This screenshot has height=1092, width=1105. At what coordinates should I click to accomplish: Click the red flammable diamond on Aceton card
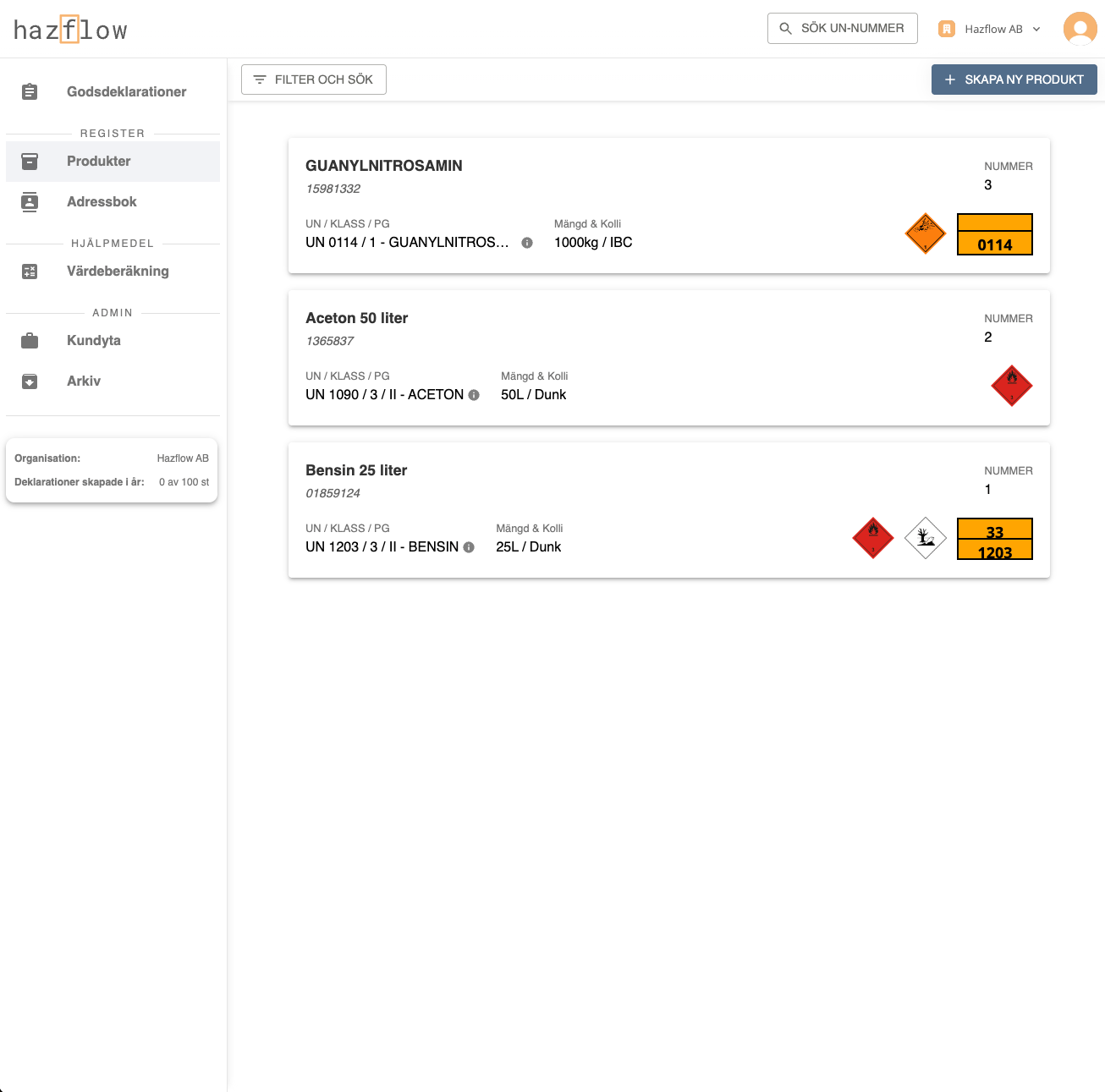pos(1011,386)
